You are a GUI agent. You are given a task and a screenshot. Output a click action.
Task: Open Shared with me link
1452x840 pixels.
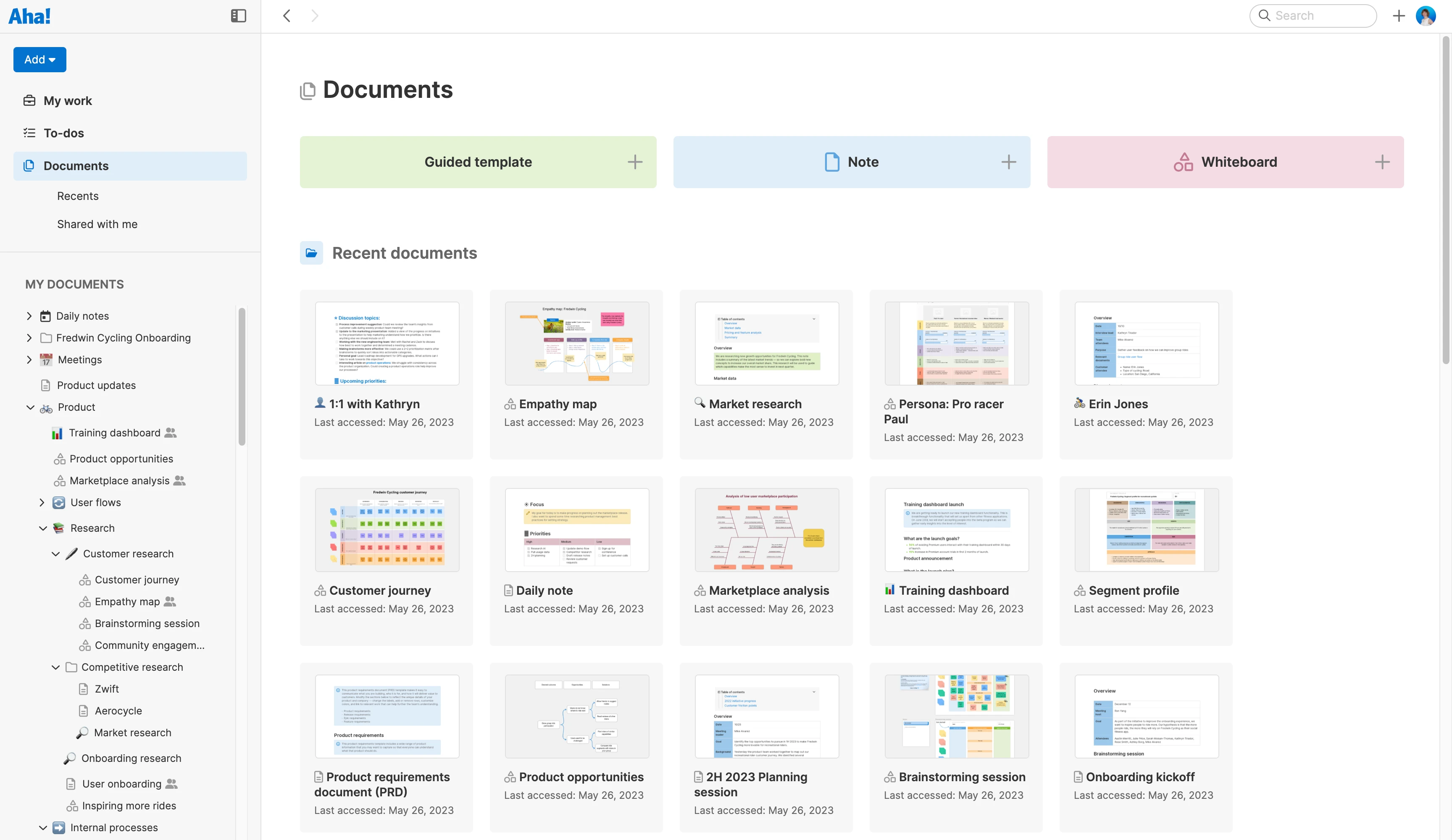point(97,224)
